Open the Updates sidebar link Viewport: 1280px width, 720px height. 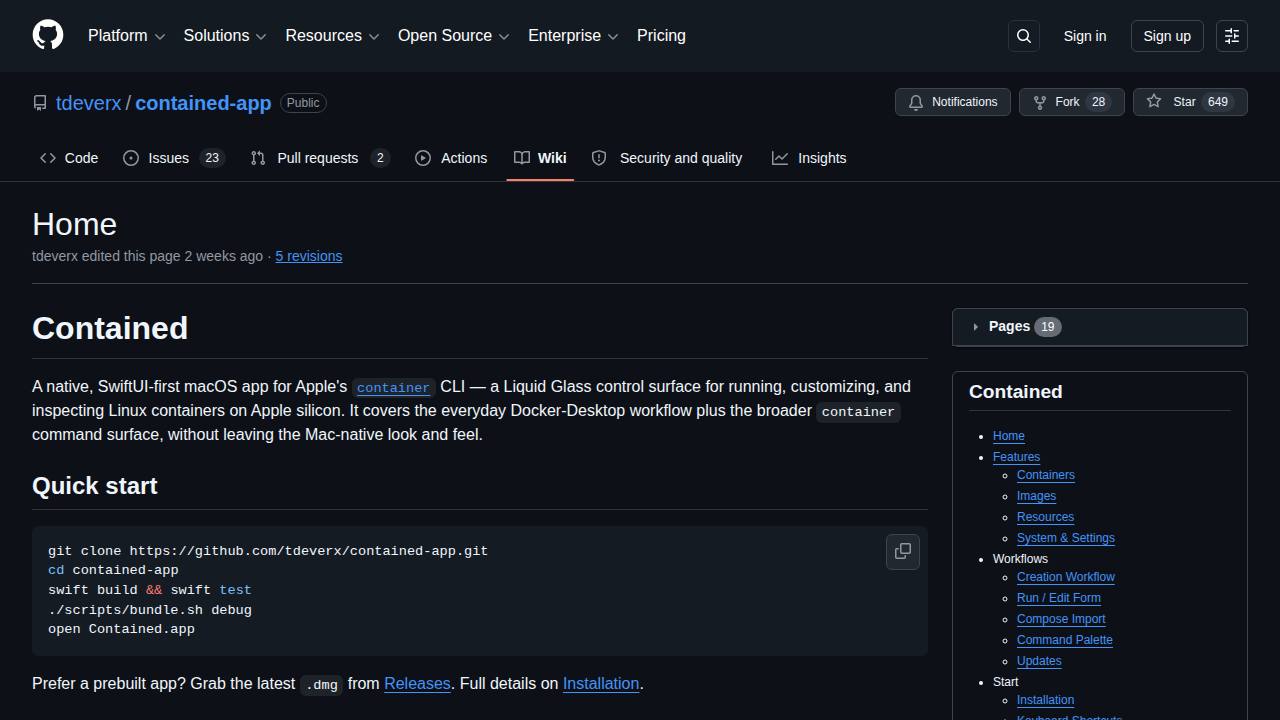[x=1039, y=661]
